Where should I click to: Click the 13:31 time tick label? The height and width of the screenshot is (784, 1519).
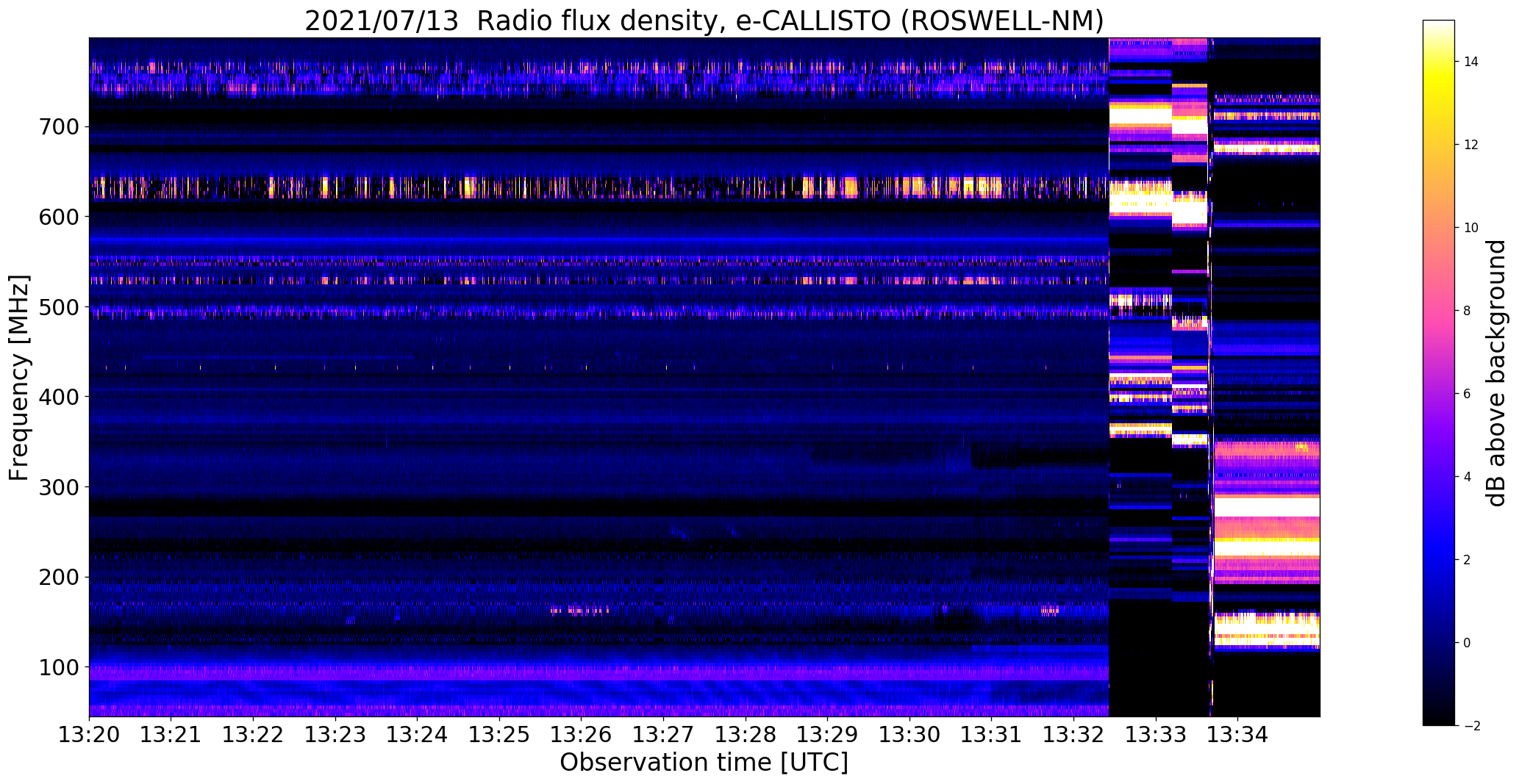tap(991, 733)
